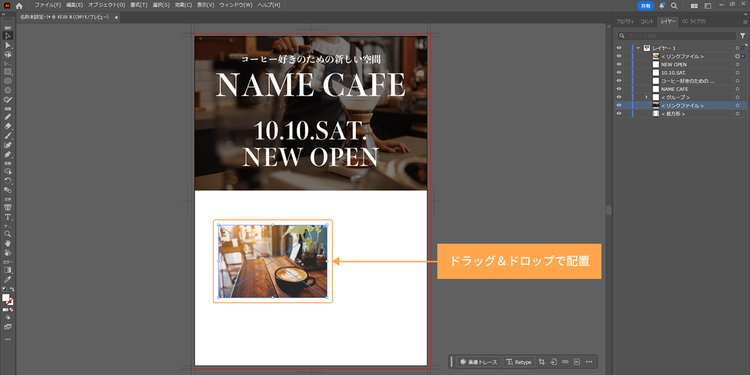
Task: Hide the NEW OPEN layer item
Action: [619, 65]
